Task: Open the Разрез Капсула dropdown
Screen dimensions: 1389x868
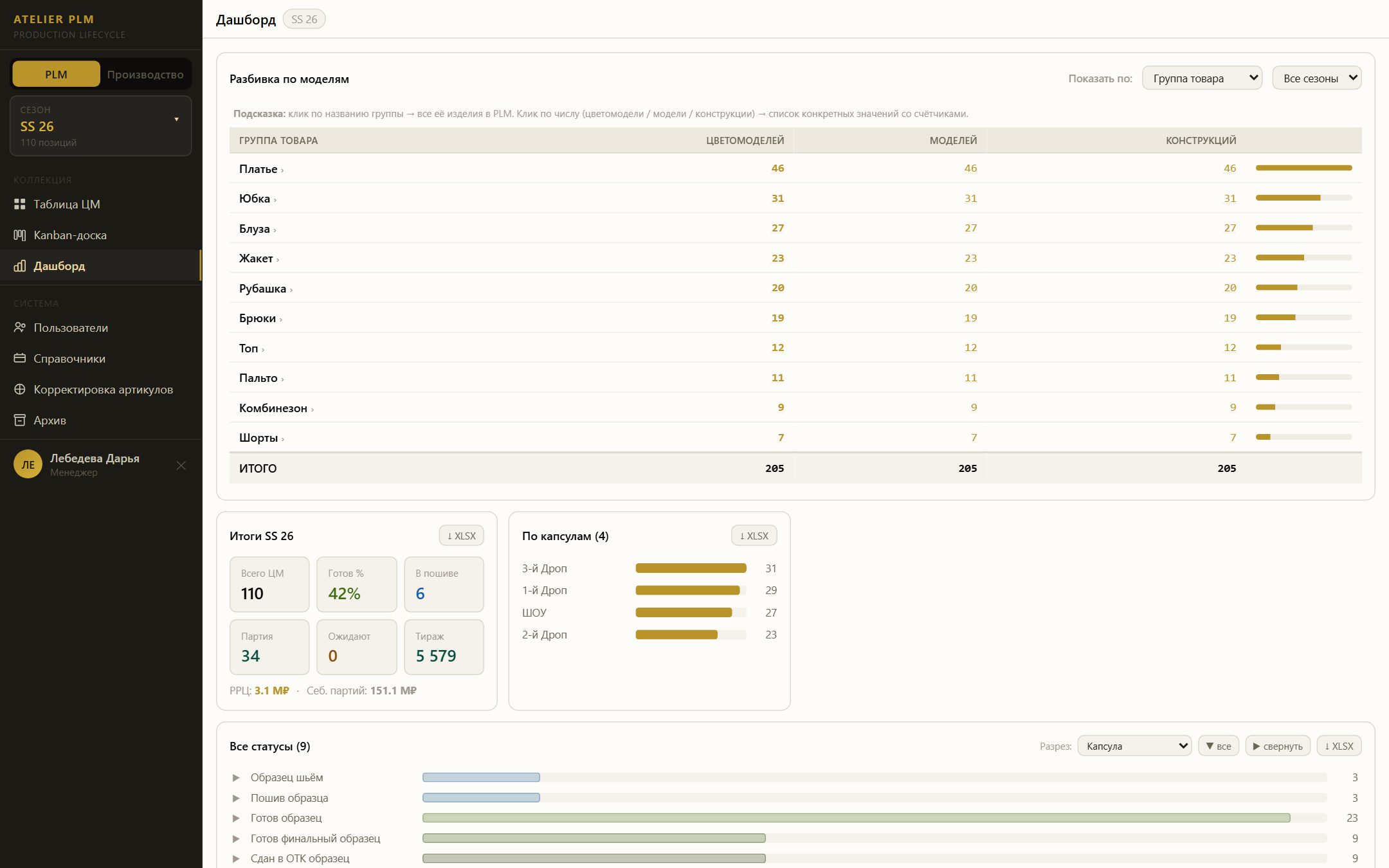Action: [1134, 746]
